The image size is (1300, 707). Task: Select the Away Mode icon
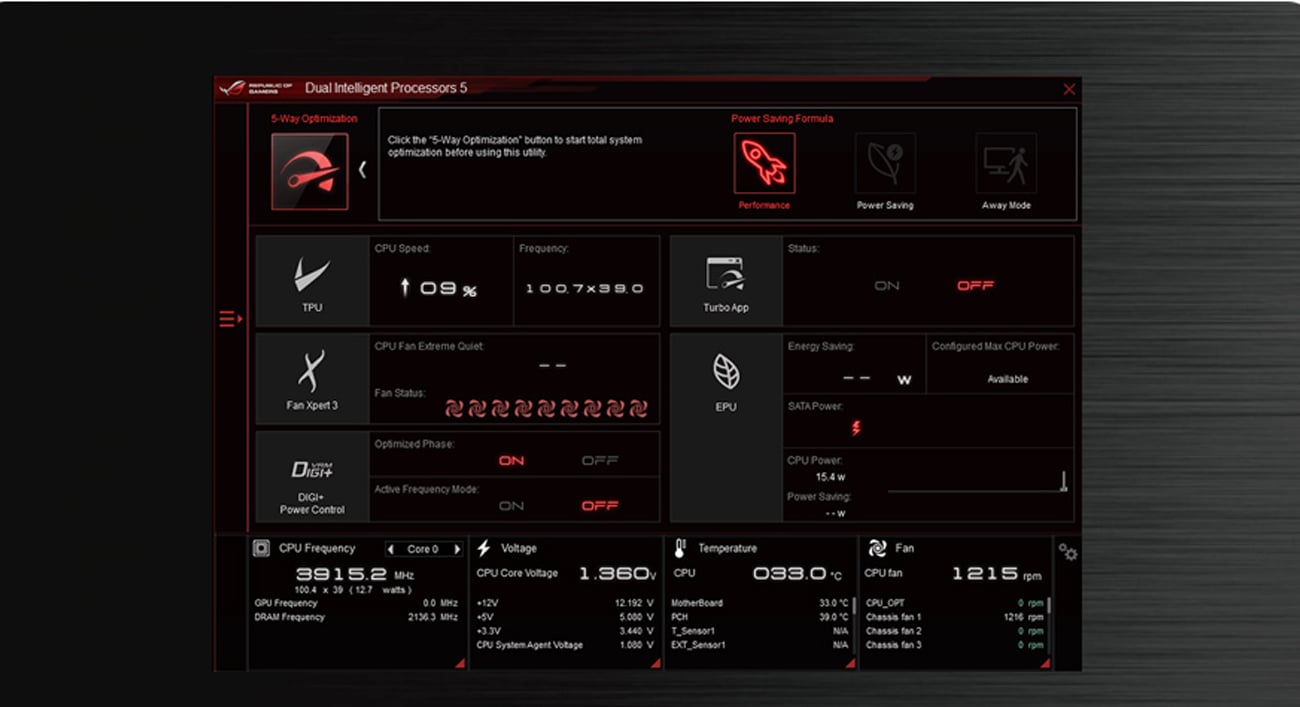1006,163
